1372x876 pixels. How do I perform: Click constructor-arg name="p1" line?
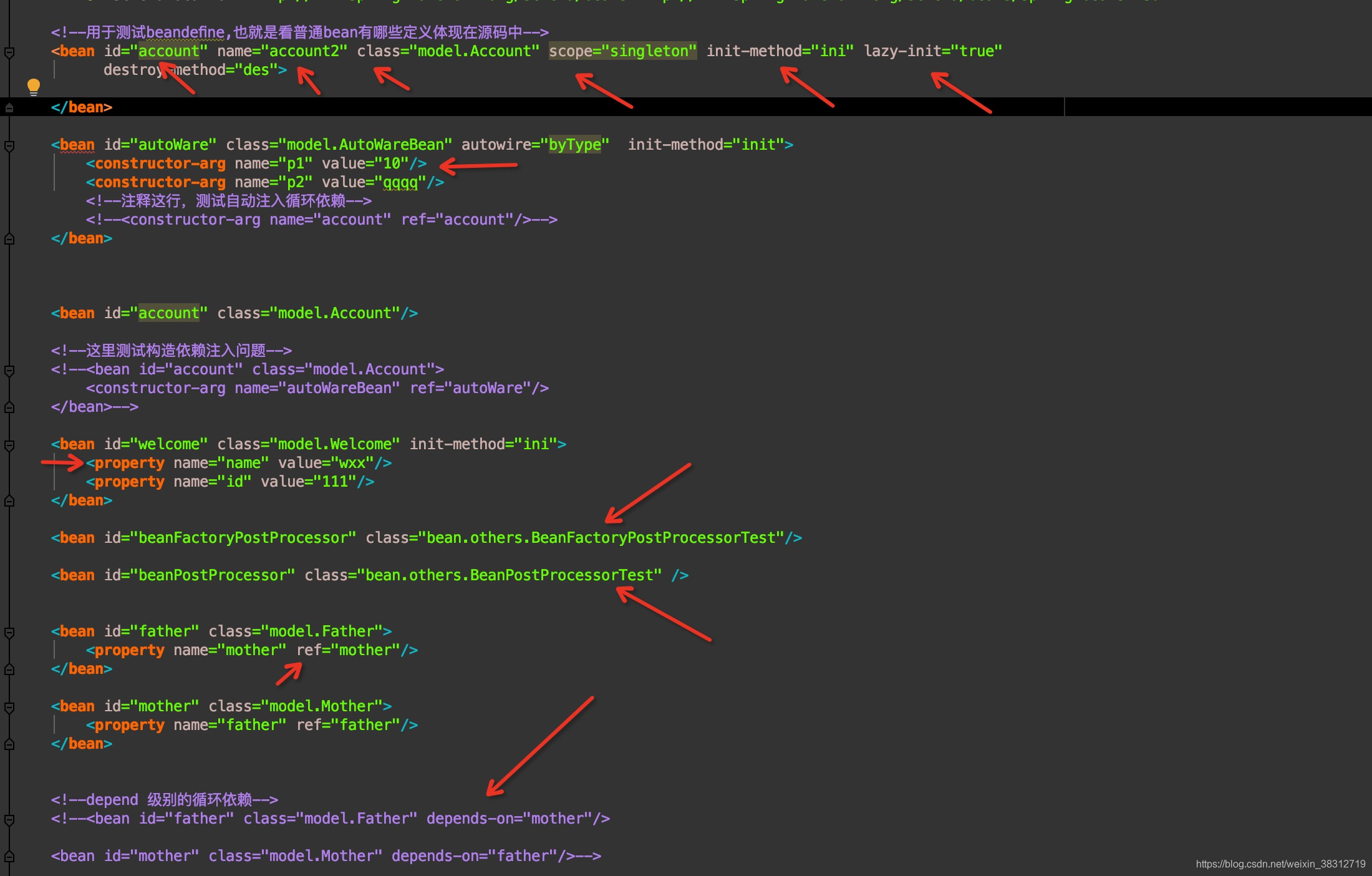click(x=256, y=163)
